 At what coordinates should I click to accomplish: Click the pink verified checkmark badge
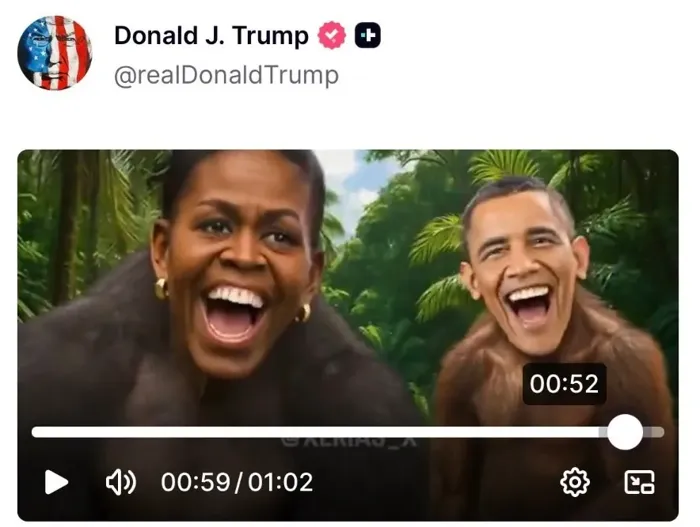coord(332,35)
